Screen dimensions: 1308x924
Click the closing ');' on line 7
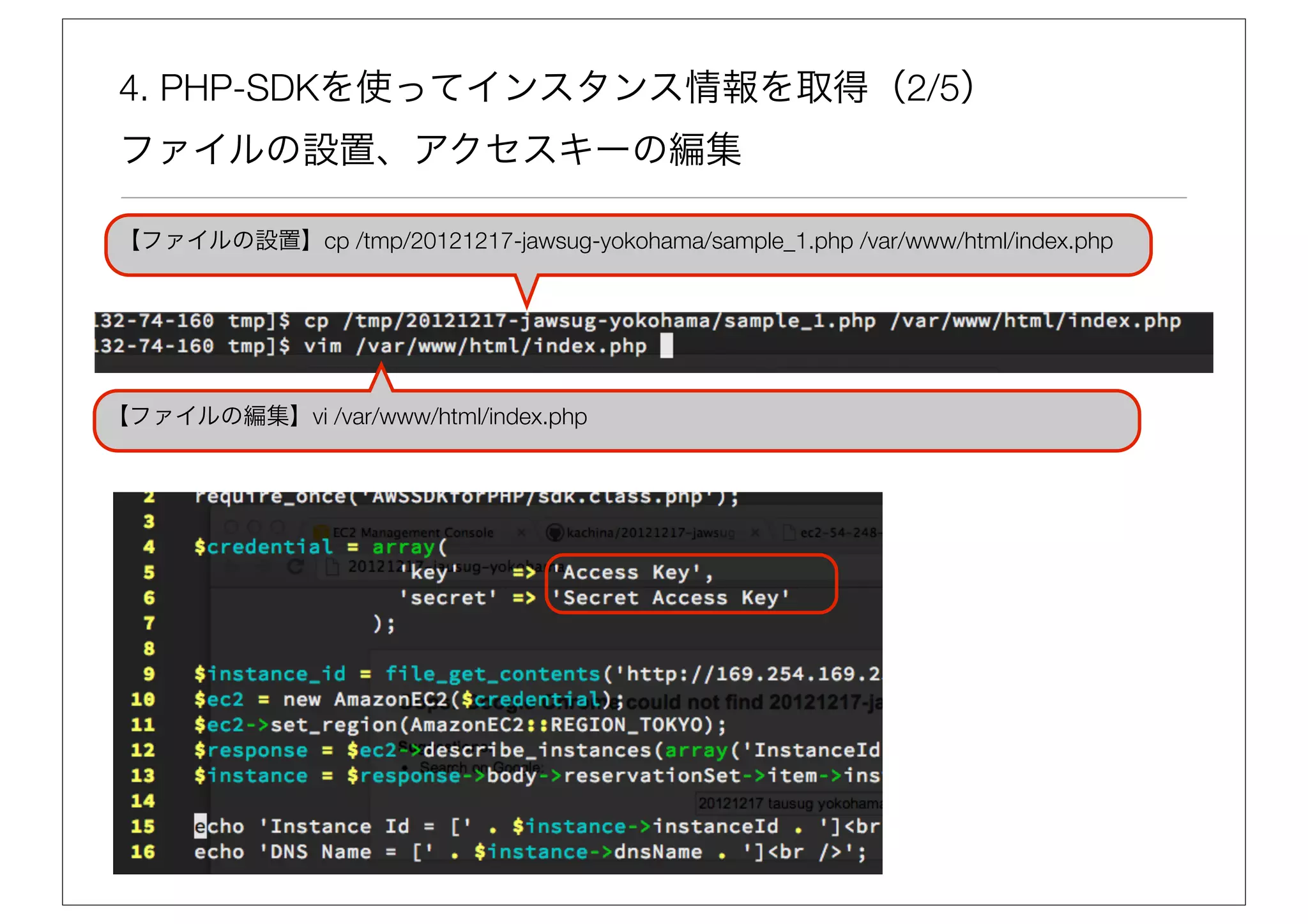(384, 623)
